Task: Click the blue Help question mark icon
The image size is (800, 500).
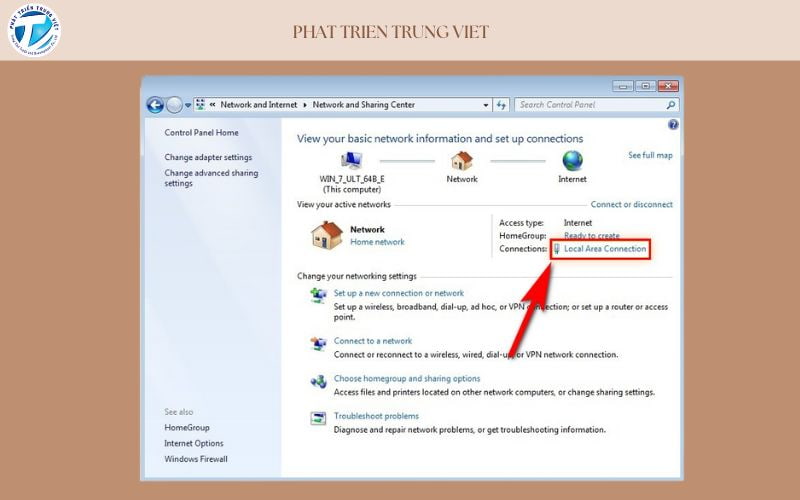Action: 673,125
